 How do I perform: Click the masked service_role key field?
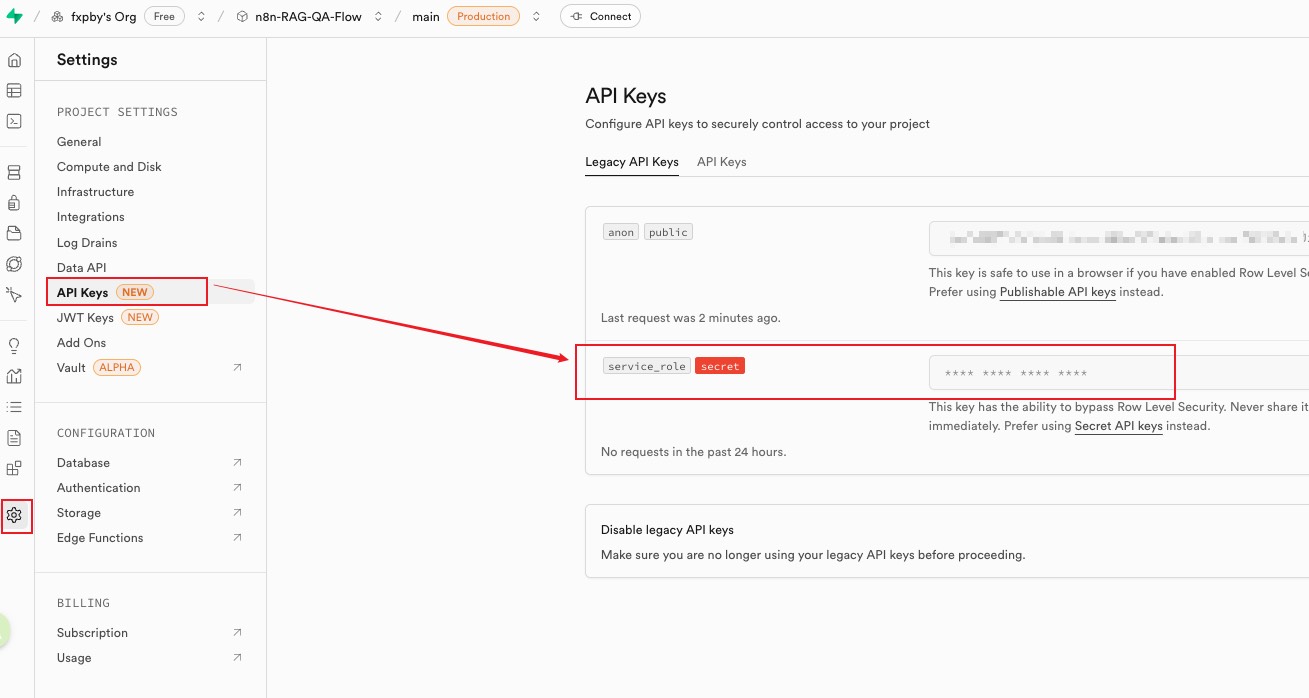coord(1050,373)
